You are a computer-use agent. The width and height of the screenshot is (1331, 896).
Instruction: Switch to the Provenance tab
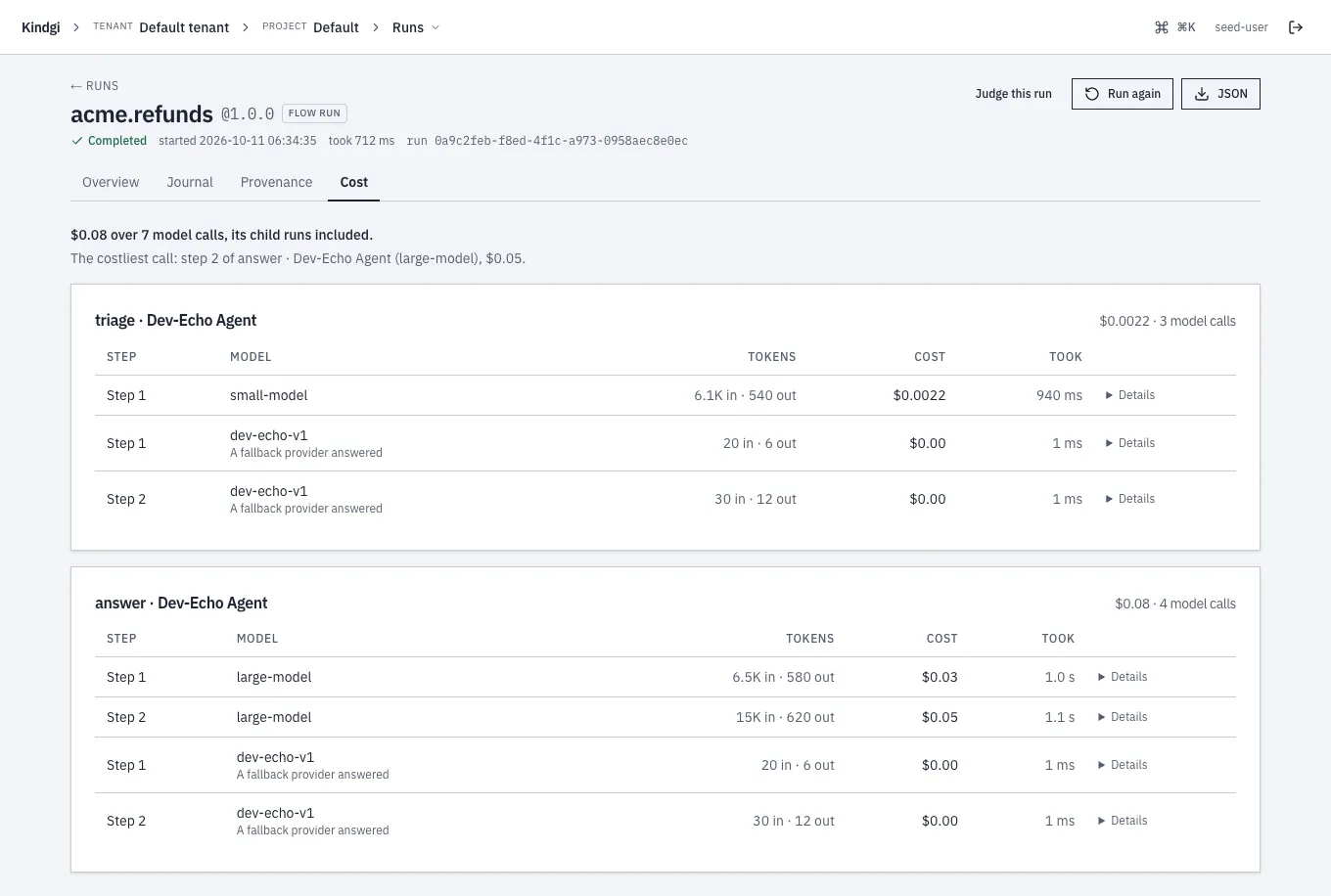276,182
